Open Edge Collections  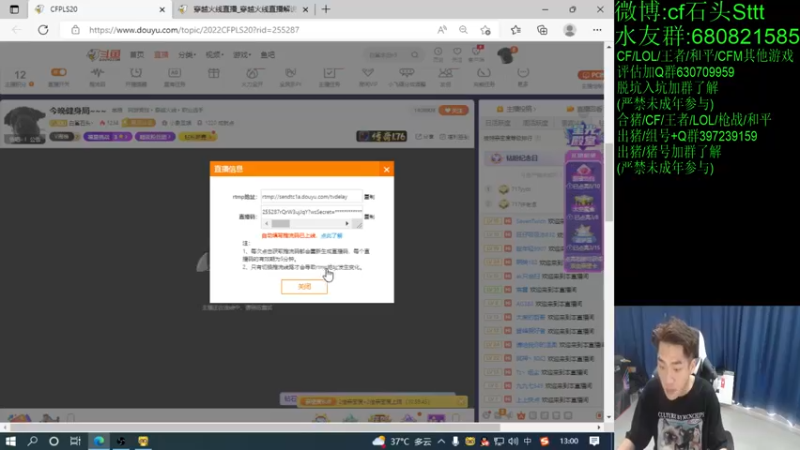click(x=542, y=30)
